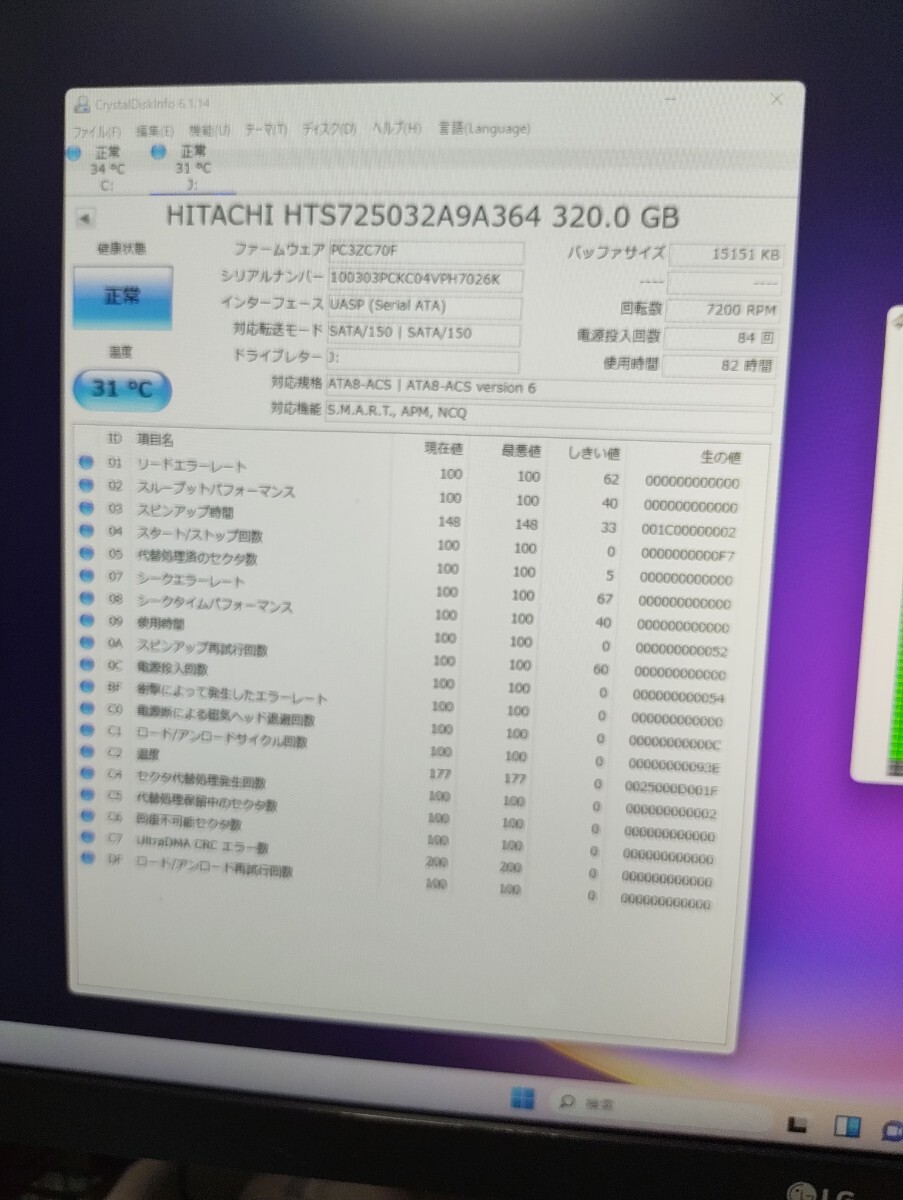
Task: Click the status dot for 0A スピンアップ再試行回数
Action: (86, 644)
